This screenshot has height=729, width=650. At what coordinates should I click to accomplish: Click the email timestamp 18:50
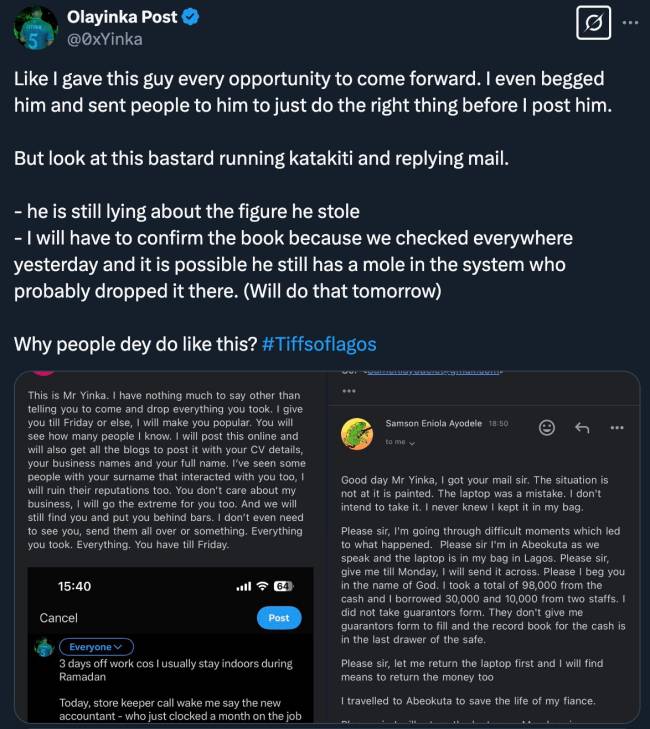498,424
